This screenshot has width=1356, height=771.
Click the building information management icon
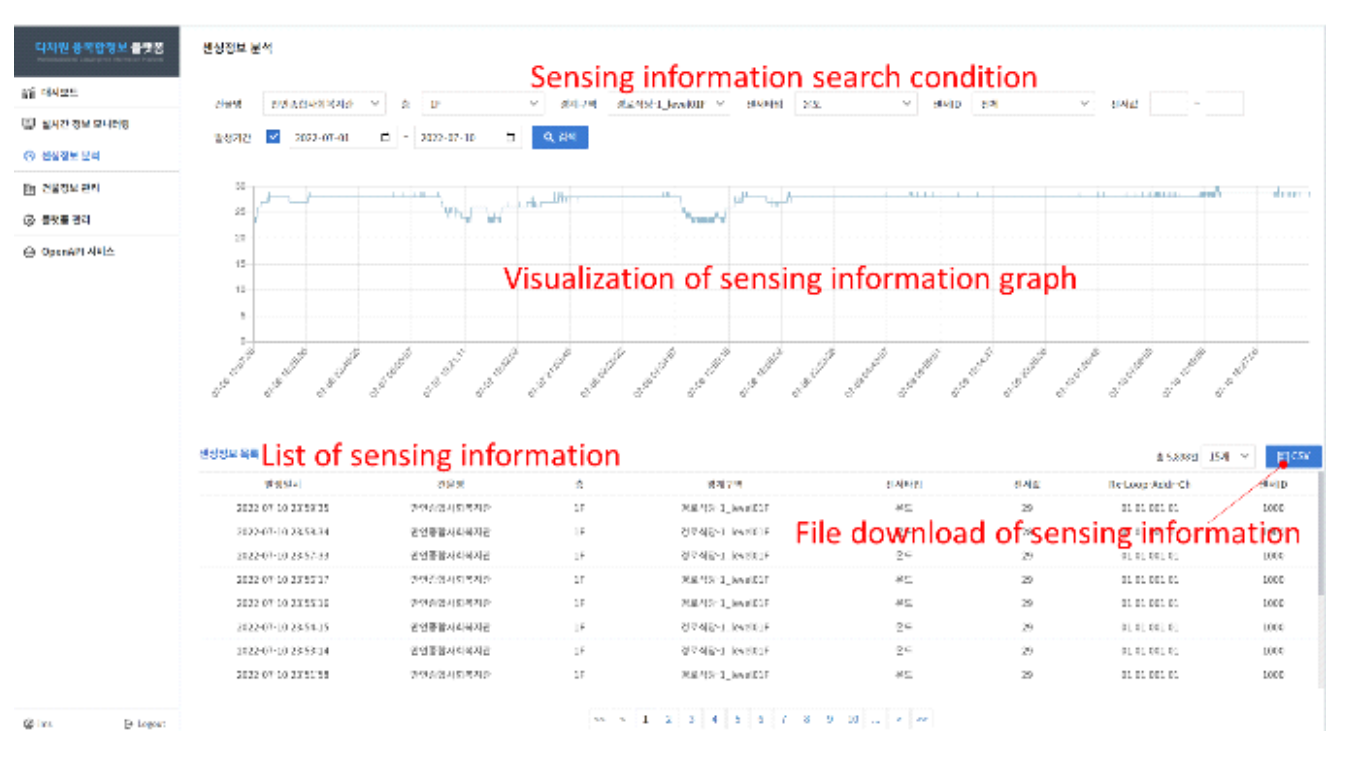(28, 188)
